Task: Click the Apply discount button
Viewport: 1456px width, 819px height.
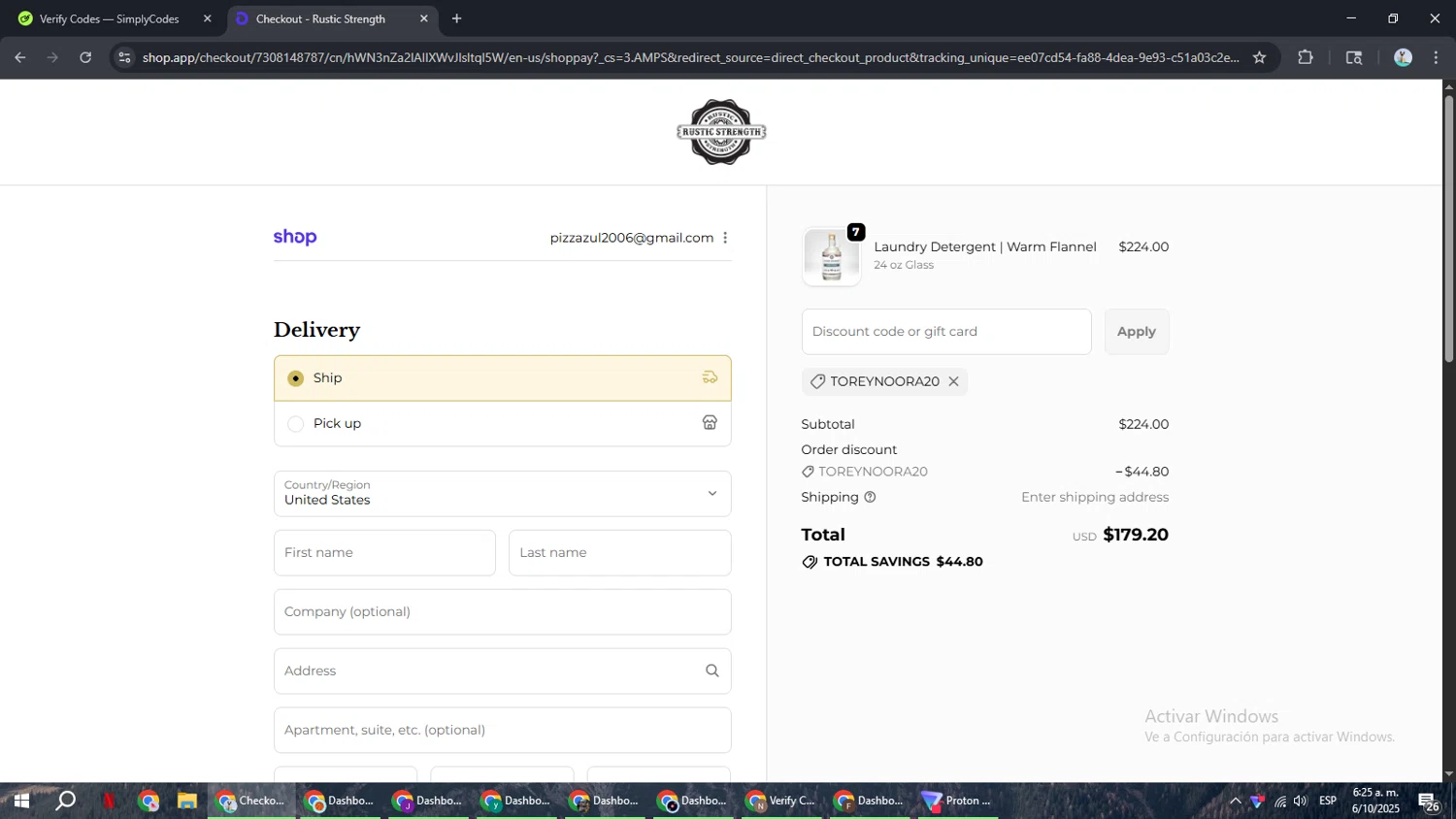Action: 1136,332
